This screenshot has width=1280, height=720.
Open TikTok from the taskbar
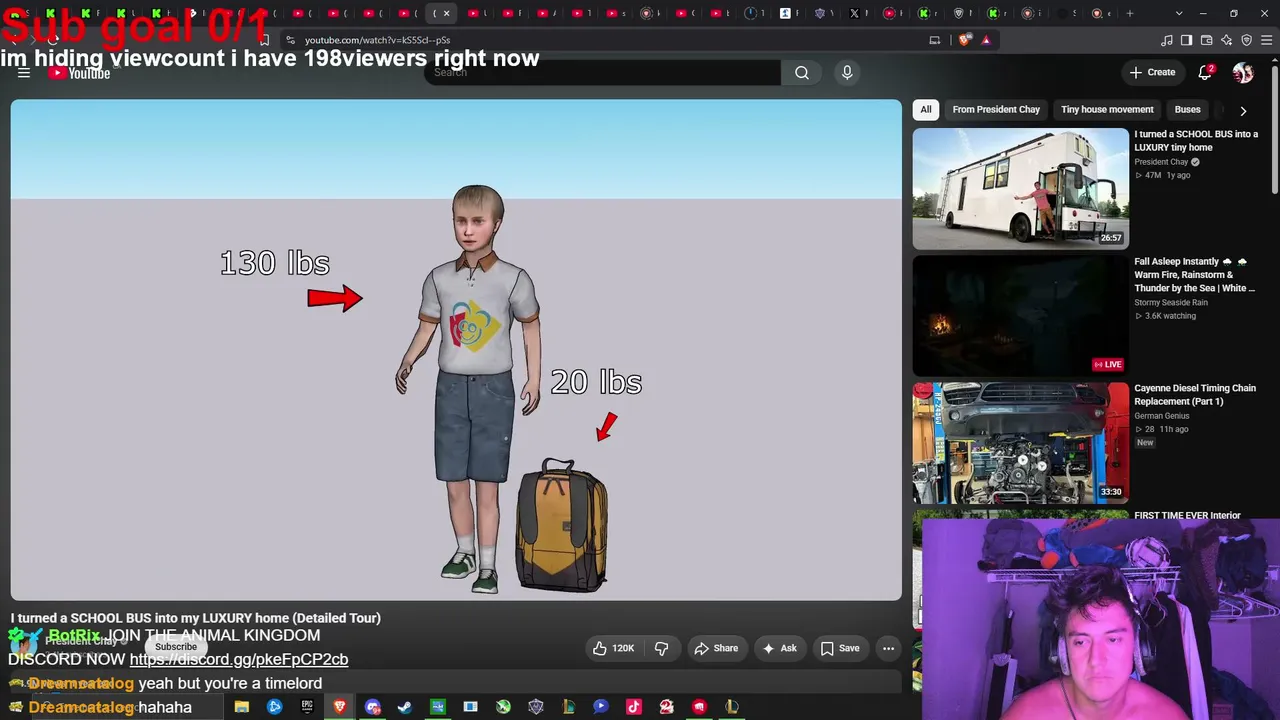(633, 707)
